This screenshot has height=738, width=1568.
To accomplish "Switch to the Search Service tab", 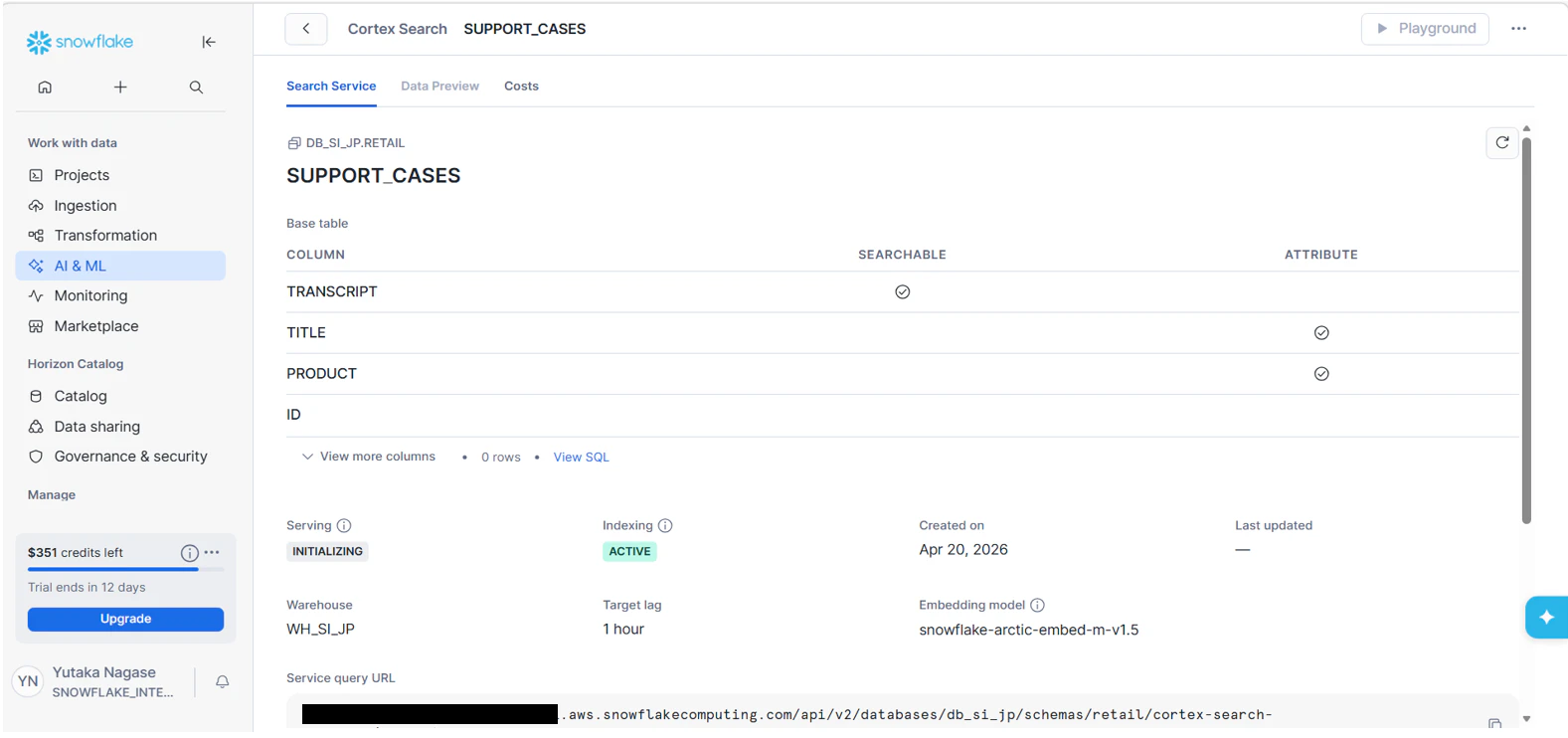I will click(x=331, y=87).
